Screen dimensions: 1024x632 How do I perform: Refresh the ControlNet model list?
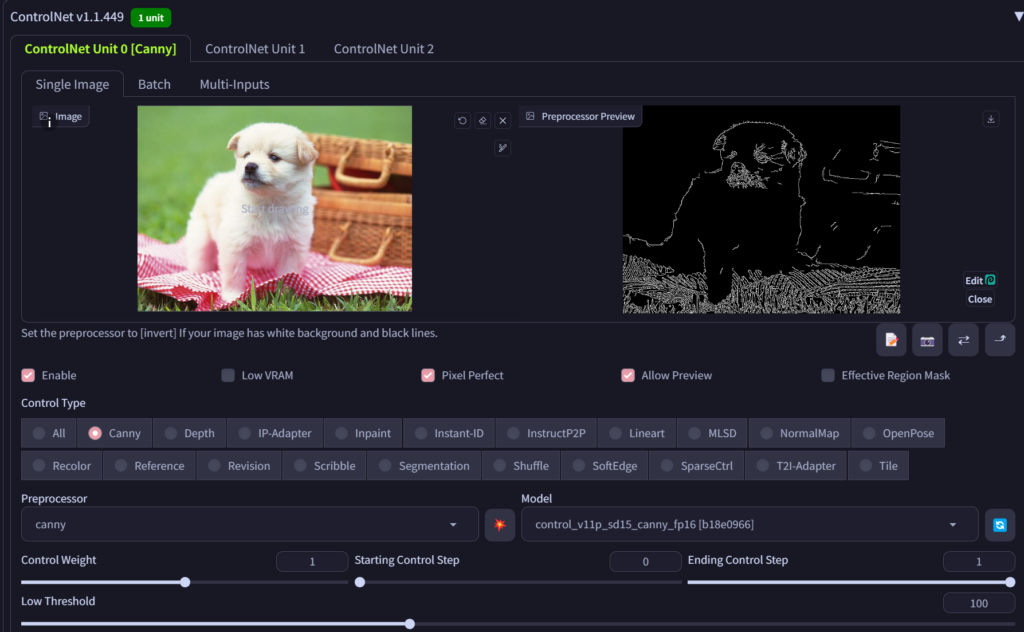[x=999, y=524]
